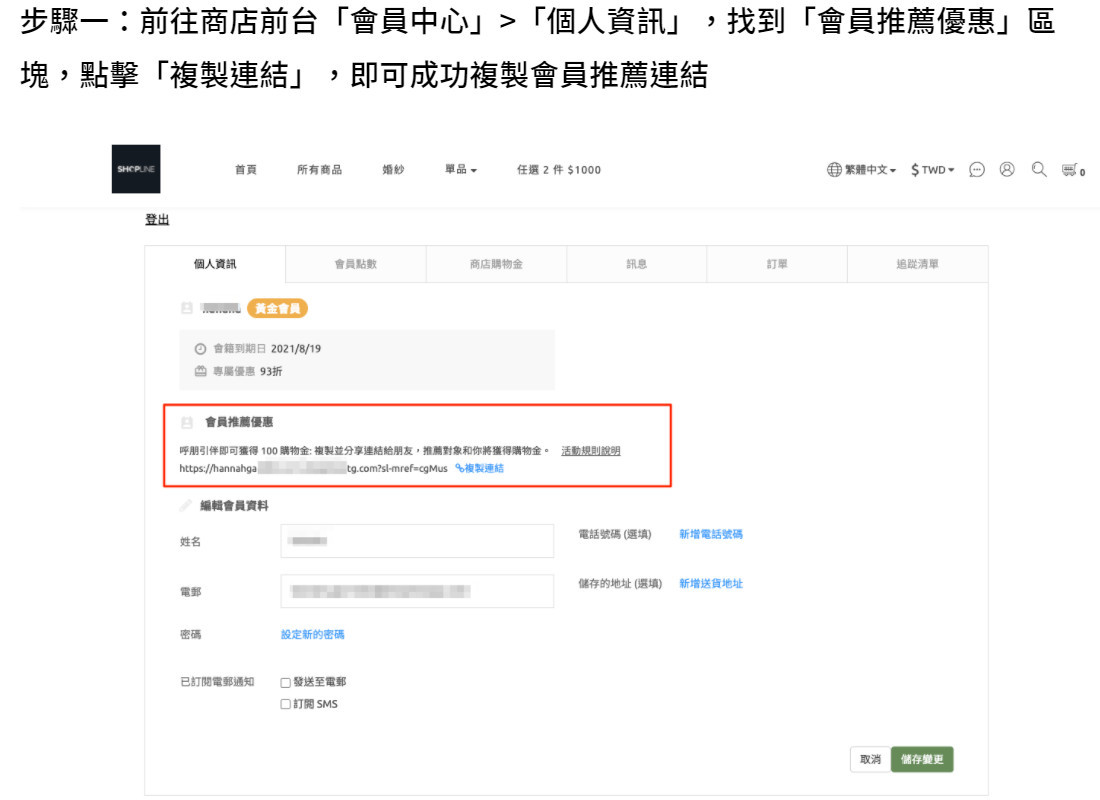
Task: Click the SHOPLINE store logo
Action: pos(135,169)
